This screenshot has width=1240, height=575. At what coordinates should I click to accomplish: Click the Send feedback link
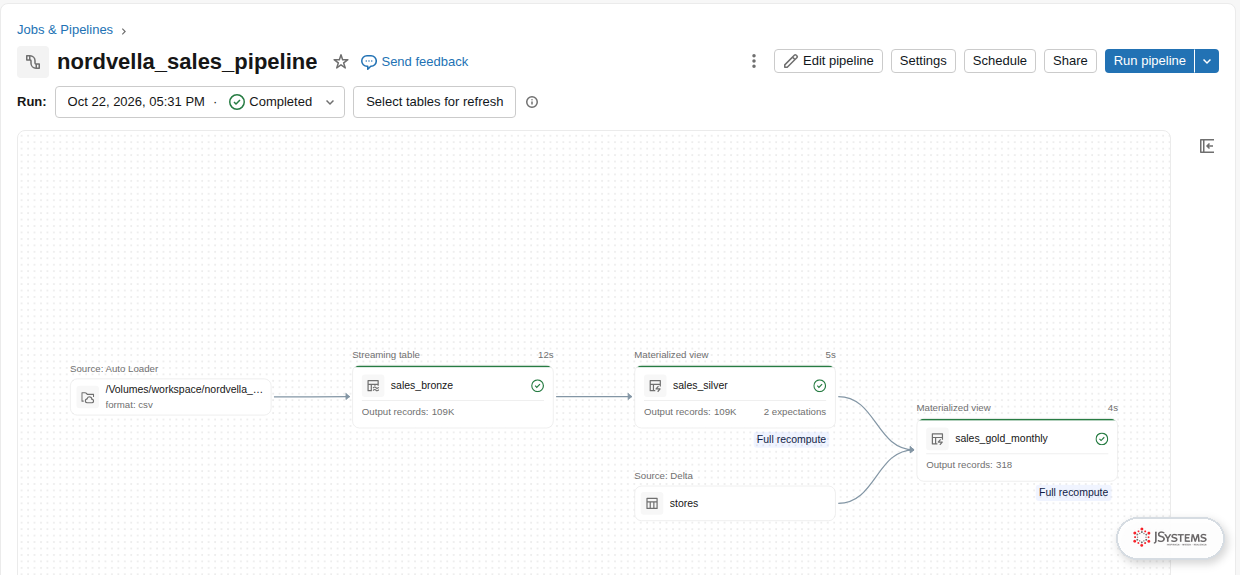click(x=425, y=62)
